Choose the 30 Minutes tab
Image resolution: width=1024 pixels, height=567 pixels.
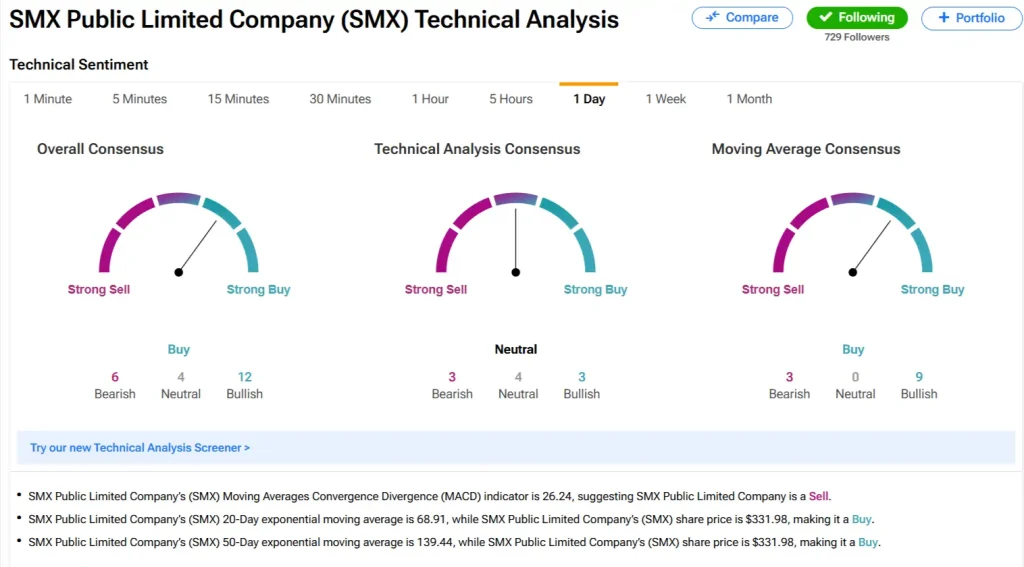(x=340, y=99)
